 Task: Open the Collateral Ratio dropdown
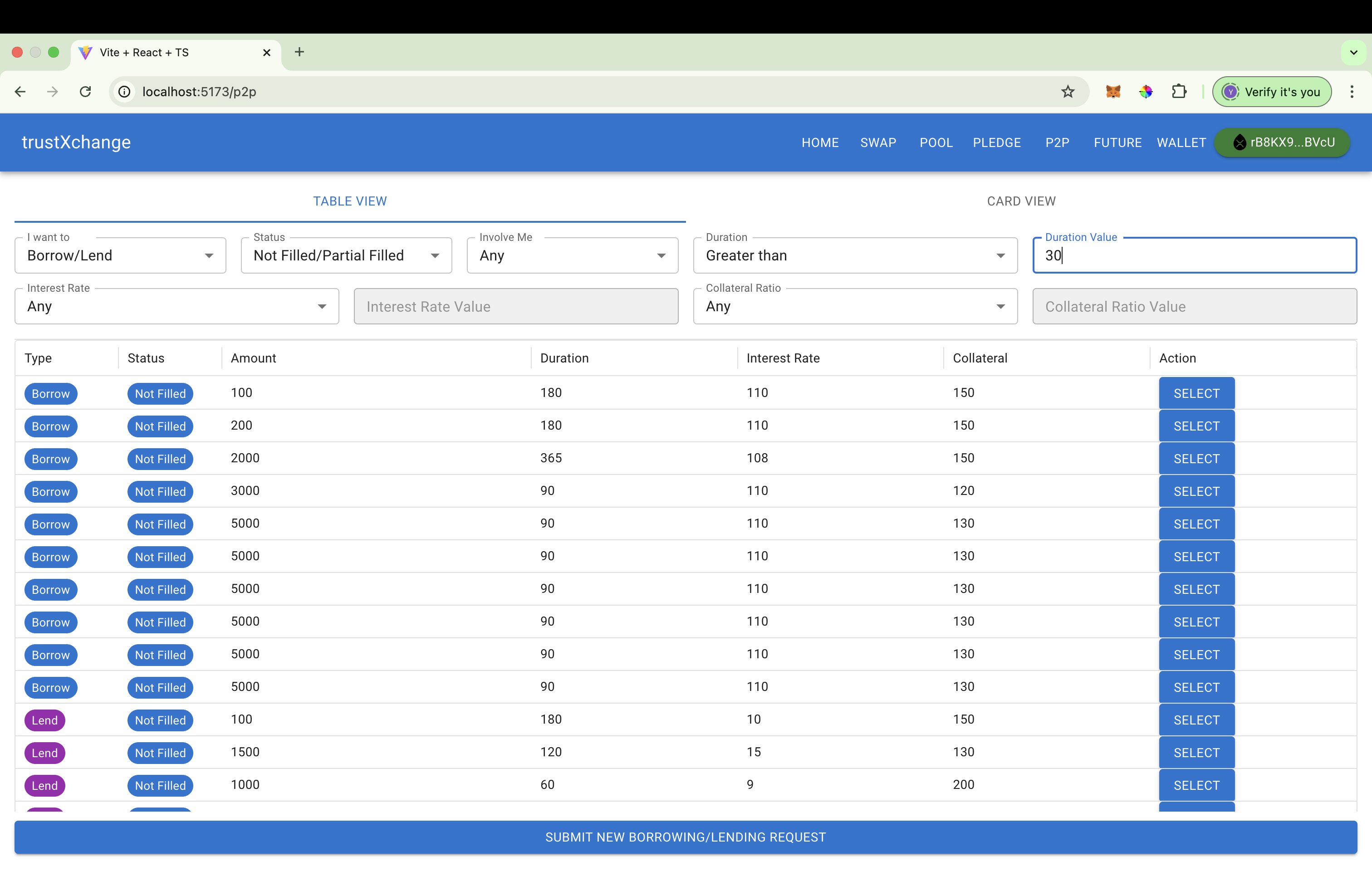coord(855,306)
